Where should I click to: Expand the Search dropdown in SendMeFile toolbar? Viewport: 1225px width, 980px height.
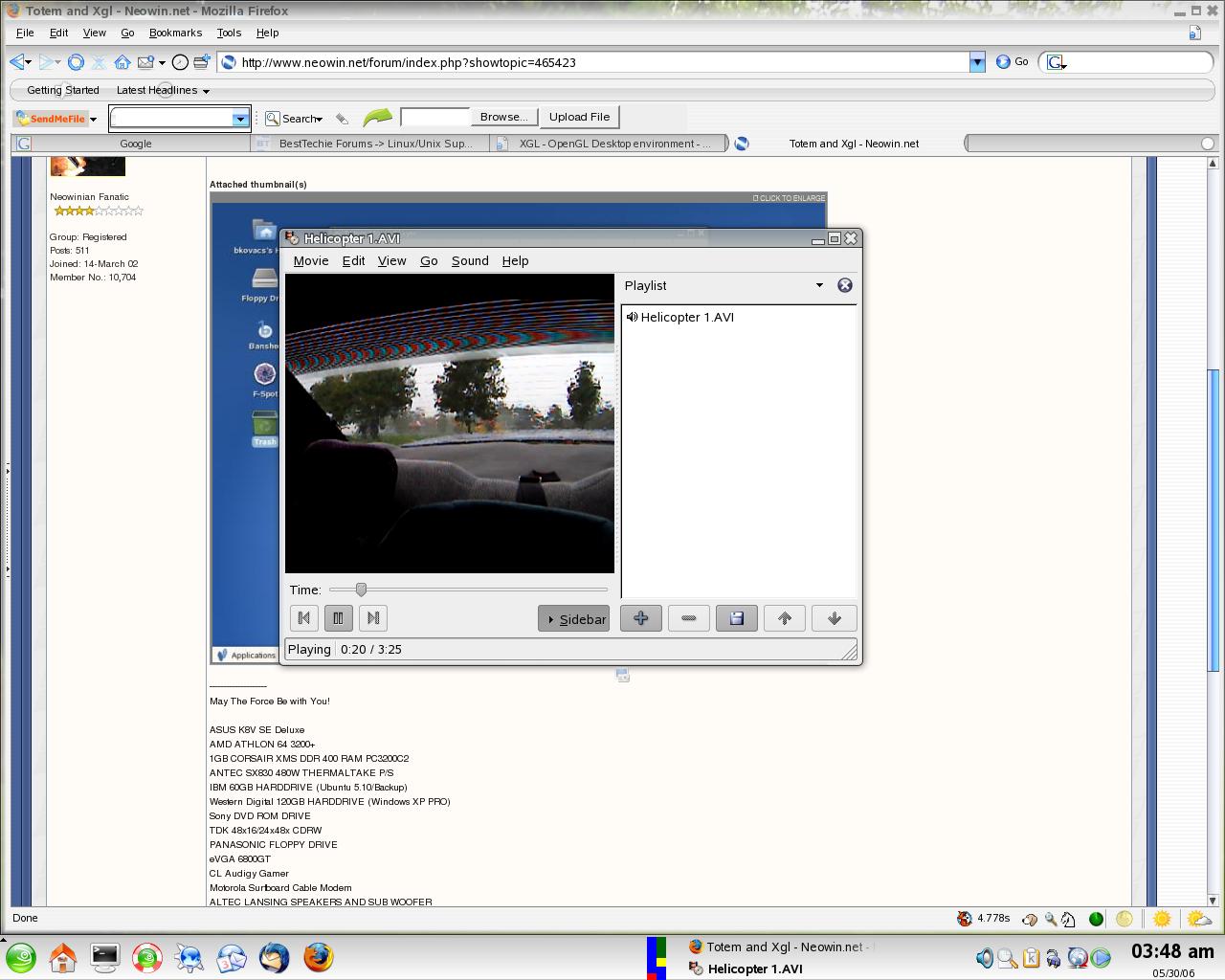pos(319,120)
